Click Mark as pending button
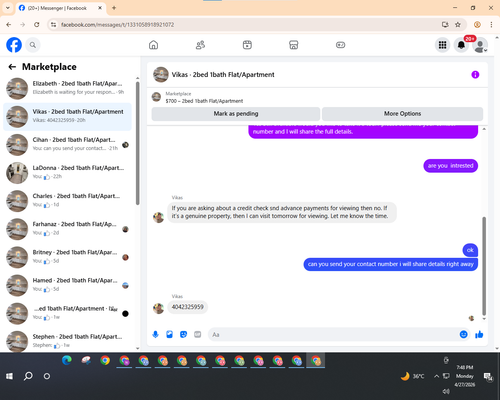Viewport: 500px width, 400px height. click(236, 114)
